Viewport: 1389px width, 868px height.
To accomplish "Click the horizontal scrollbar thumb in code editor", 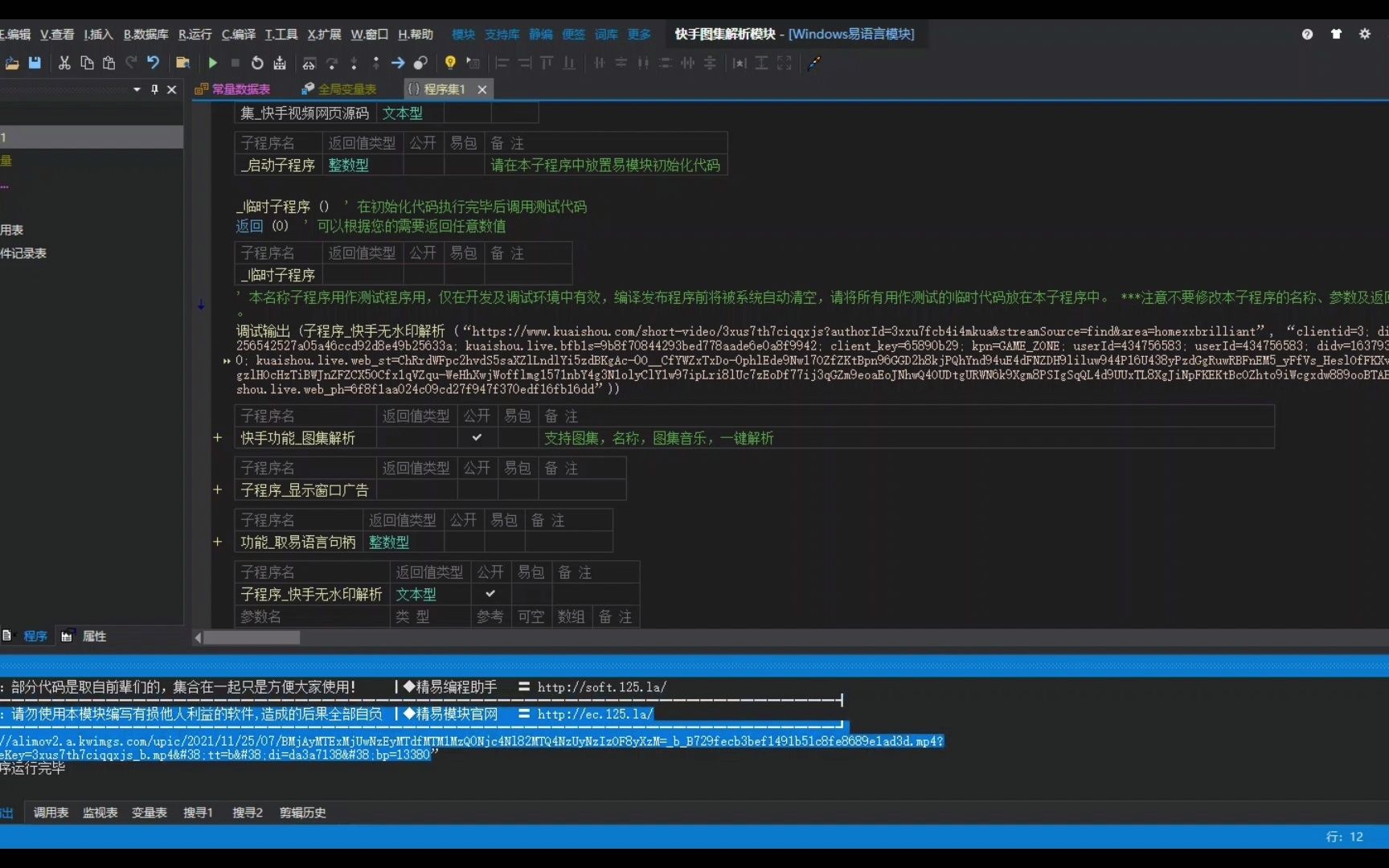I will [252, 637].
